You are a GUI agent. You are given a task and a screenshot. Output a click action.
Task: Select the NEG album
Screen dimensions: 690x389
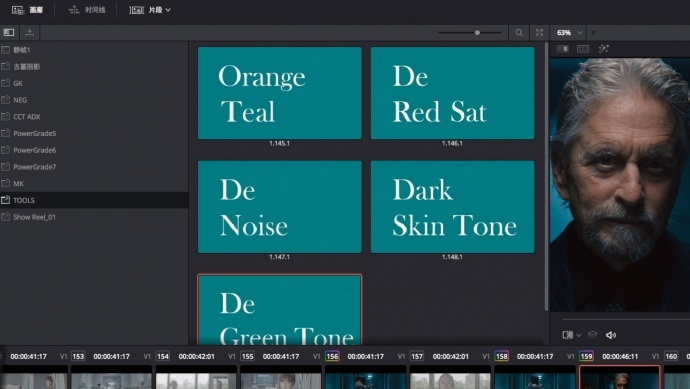94,100
